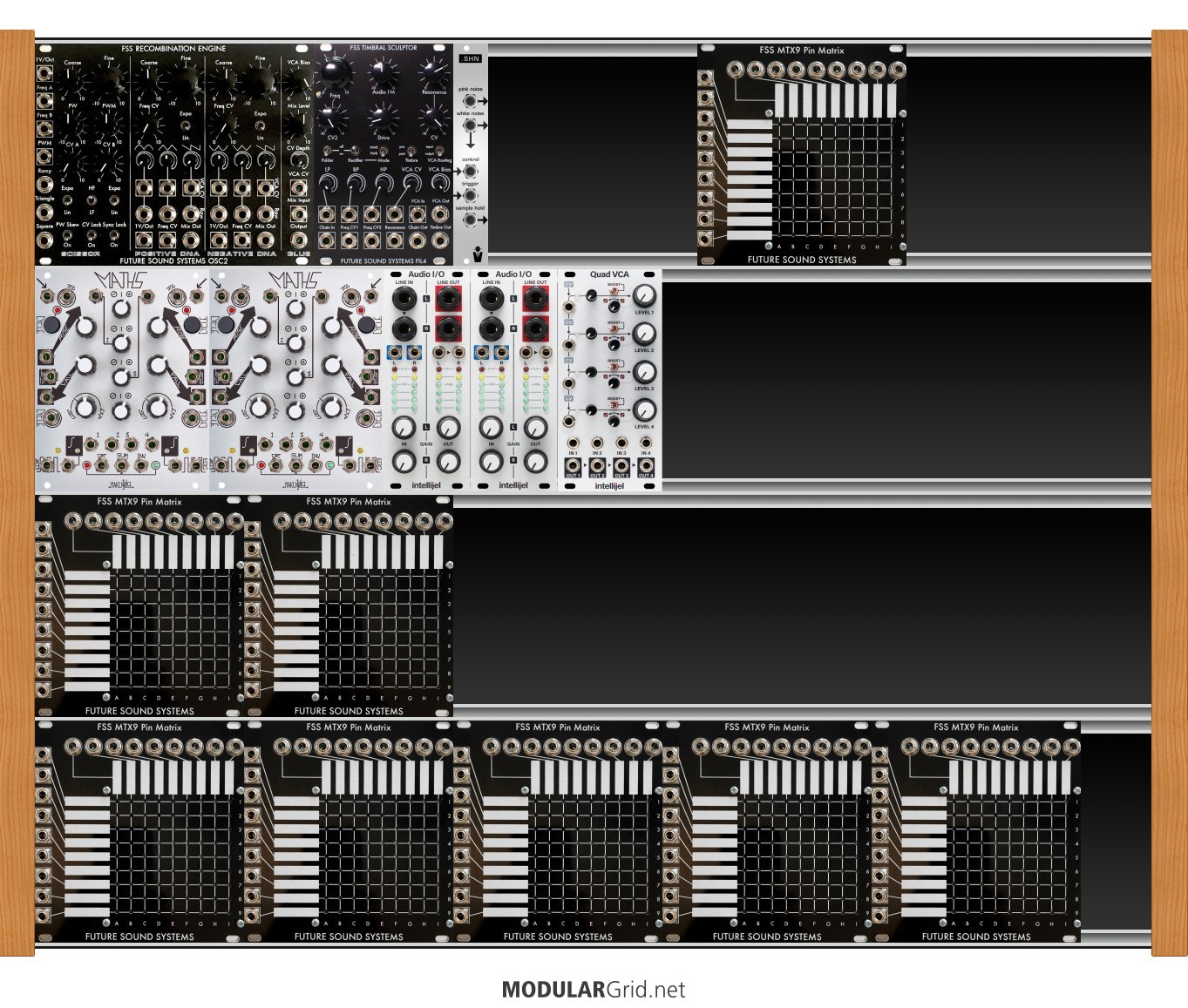
Task: Click the pink noise output jack
Action: tap(470, 101)
